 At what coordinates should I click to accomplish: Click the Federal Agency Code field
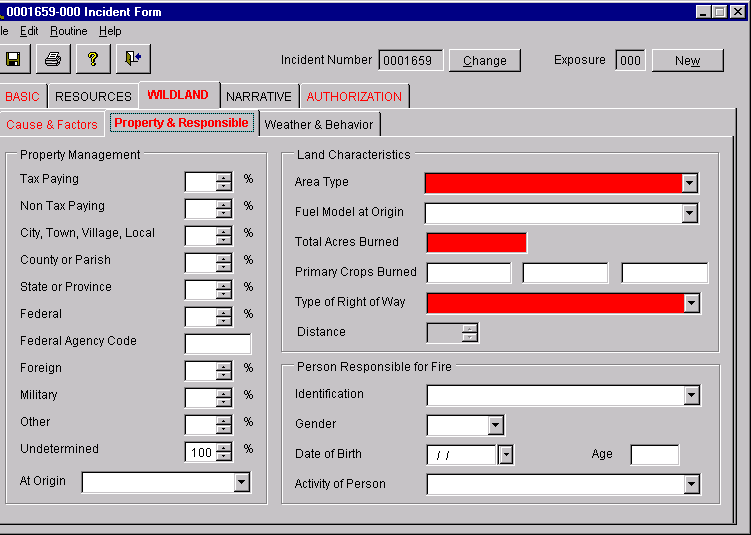(218, 344)
